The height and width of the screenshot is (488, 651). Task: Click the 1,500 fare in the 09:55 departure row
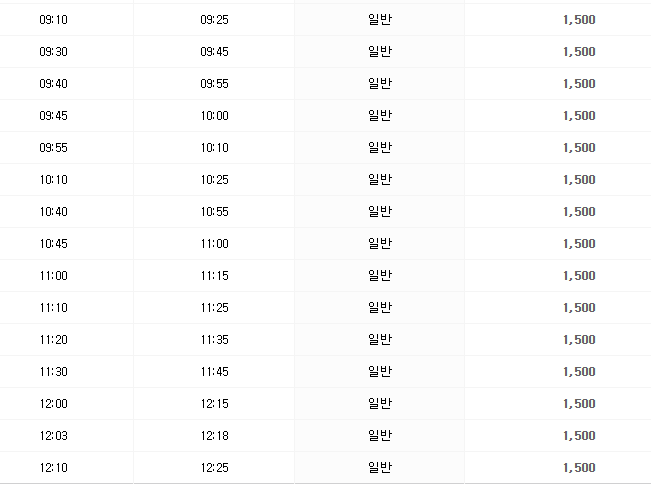(x=579, y=148)
